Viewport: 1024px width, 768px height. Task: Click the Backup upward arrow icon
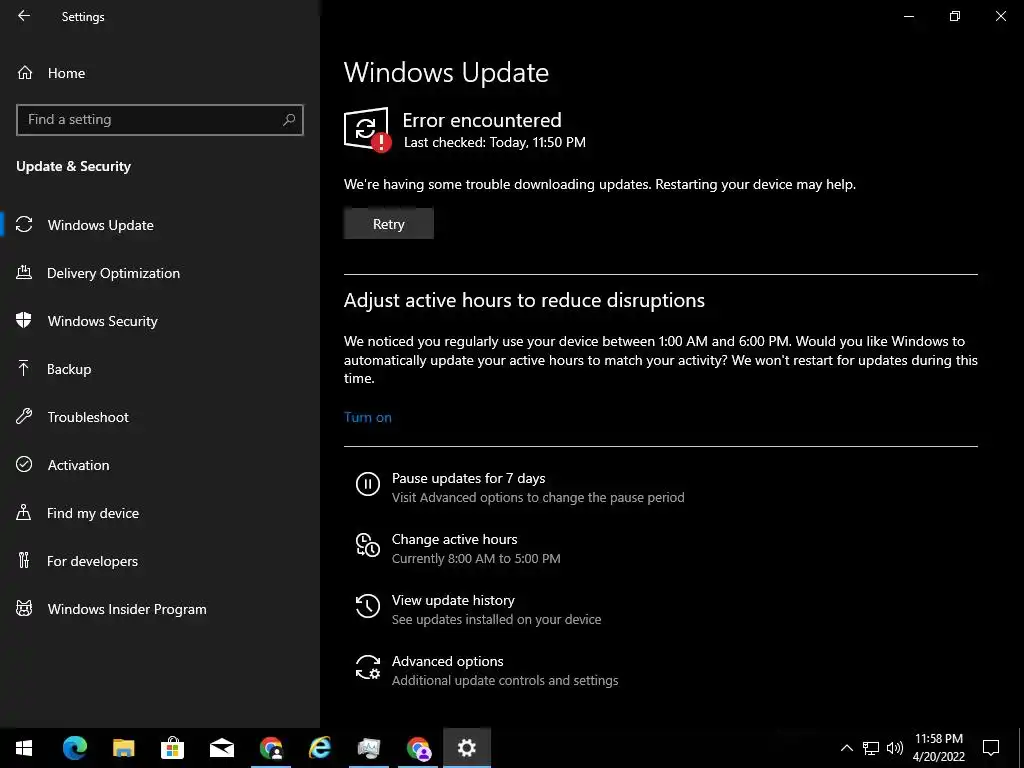coord(24,368)
